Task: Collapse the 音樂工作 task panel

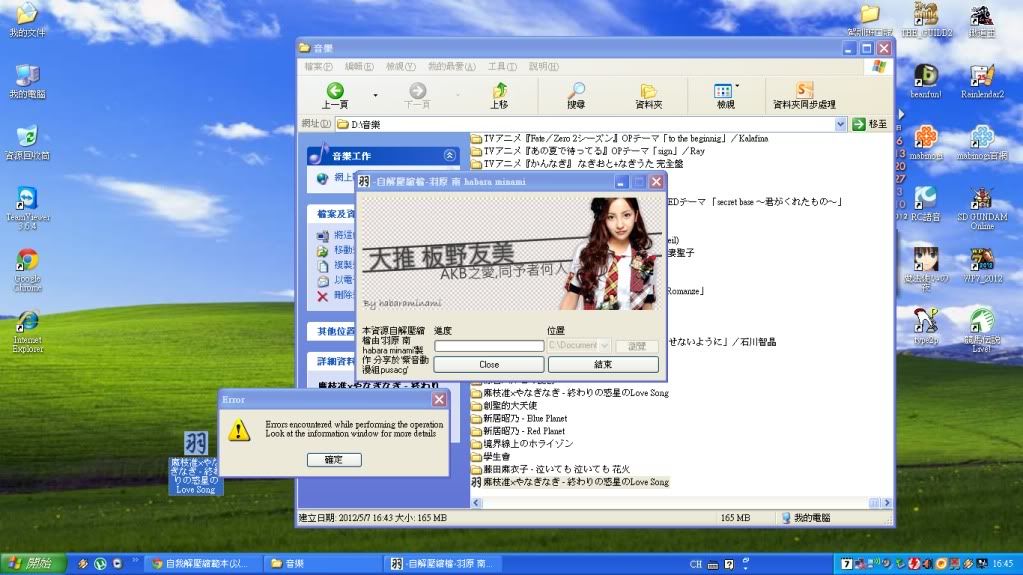Action: [450, 155]
